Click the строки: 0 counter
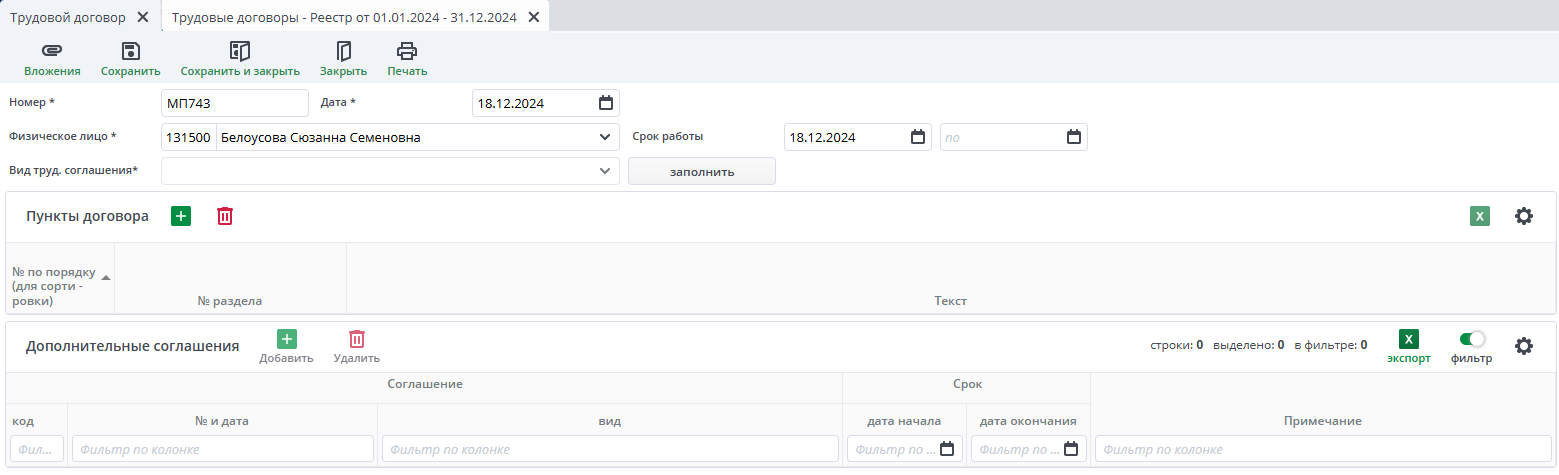1559x475 pixels. pos(1177,345)
